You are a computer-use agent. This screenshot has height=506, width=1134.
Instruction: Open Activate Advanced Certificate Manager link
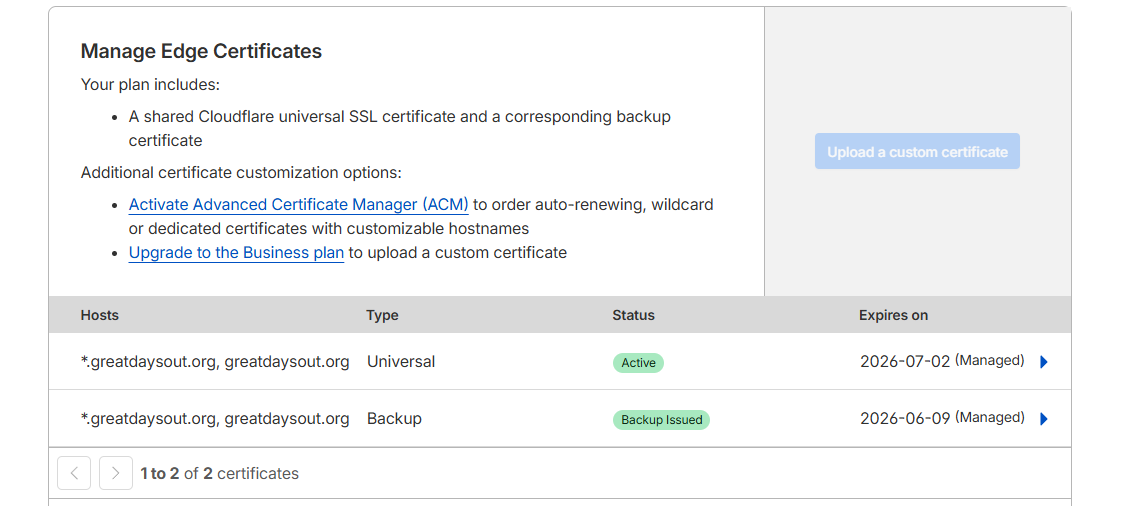(298, 205)
